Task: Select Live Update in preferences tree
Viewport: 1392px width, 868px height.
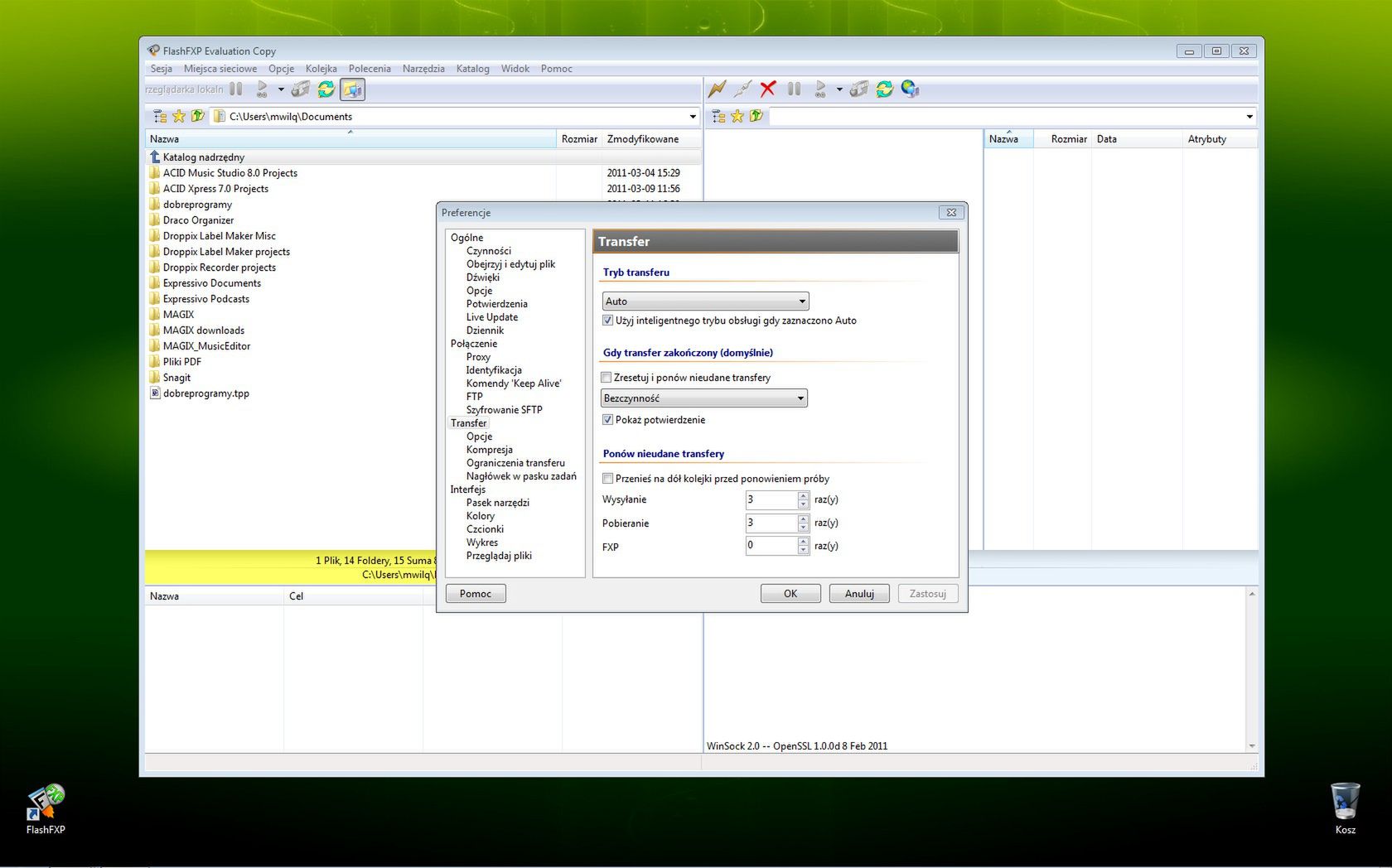Action: click(491, 317)
